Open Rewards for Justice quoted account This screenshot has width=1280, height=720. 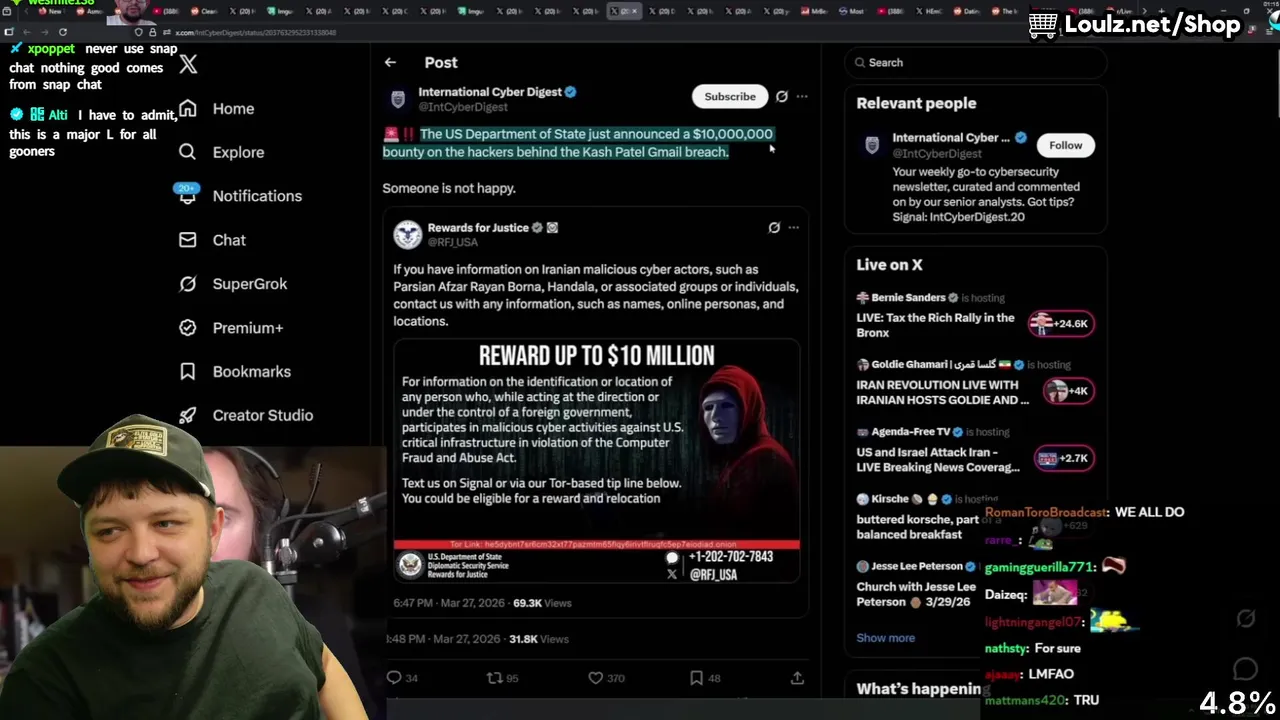pyautogui.click(x=478, y=228)
